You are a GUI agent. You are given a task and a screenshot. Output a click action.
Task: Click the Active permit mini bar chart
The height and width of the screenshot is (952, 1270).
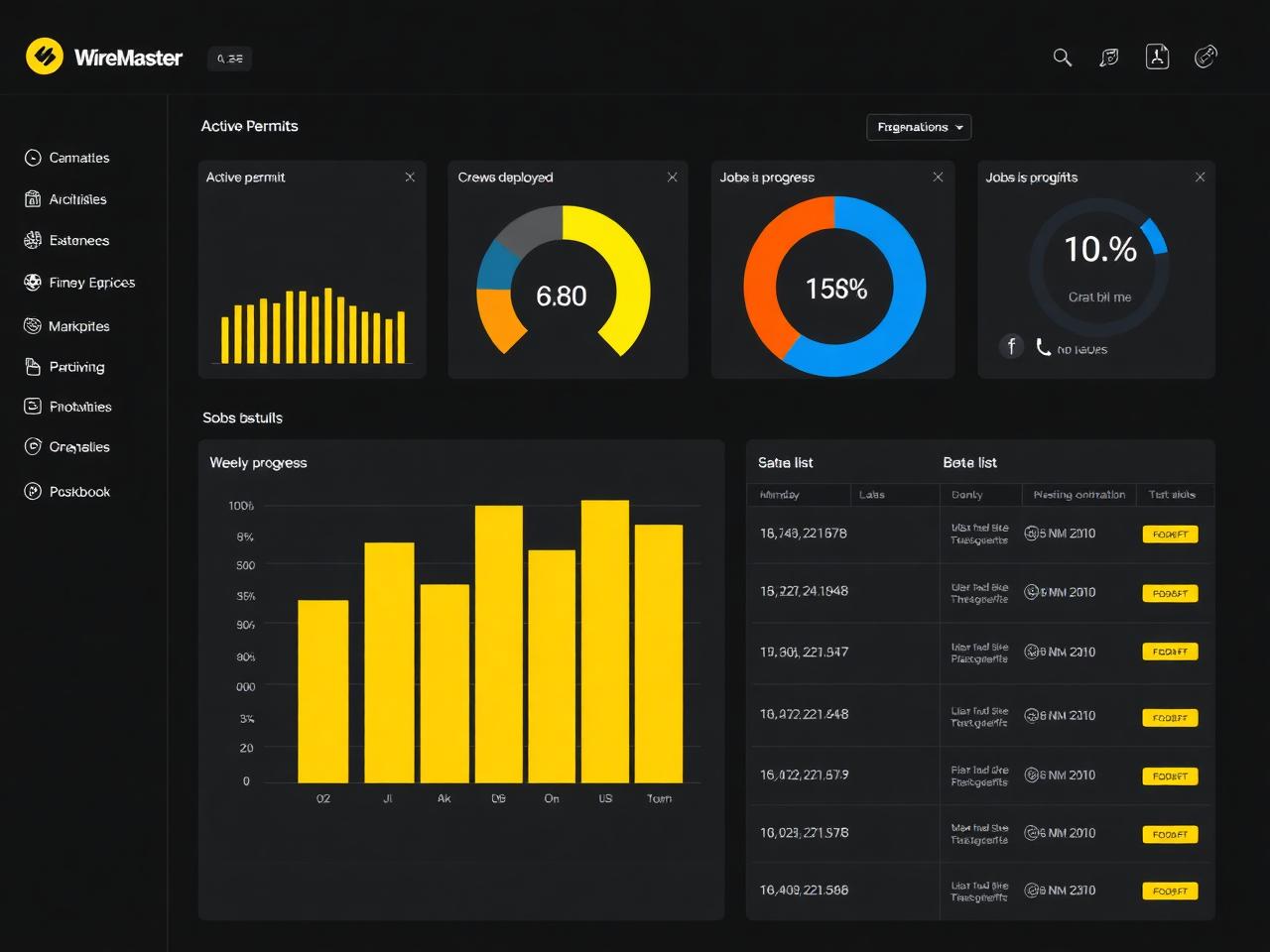[x=313, y=326]
